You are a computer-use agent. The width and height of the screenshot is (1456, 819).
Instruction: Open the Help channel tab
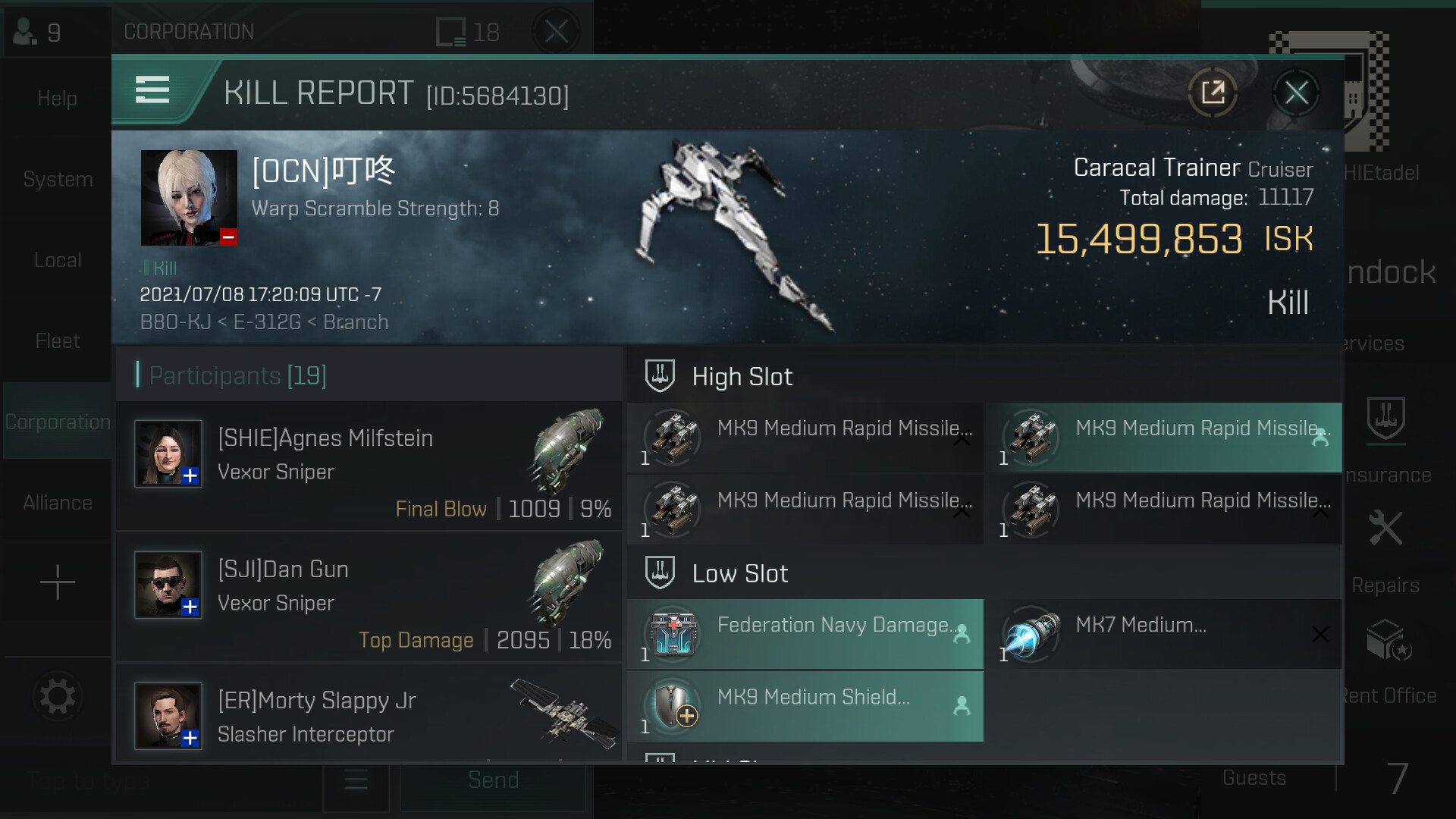(58, 99)
